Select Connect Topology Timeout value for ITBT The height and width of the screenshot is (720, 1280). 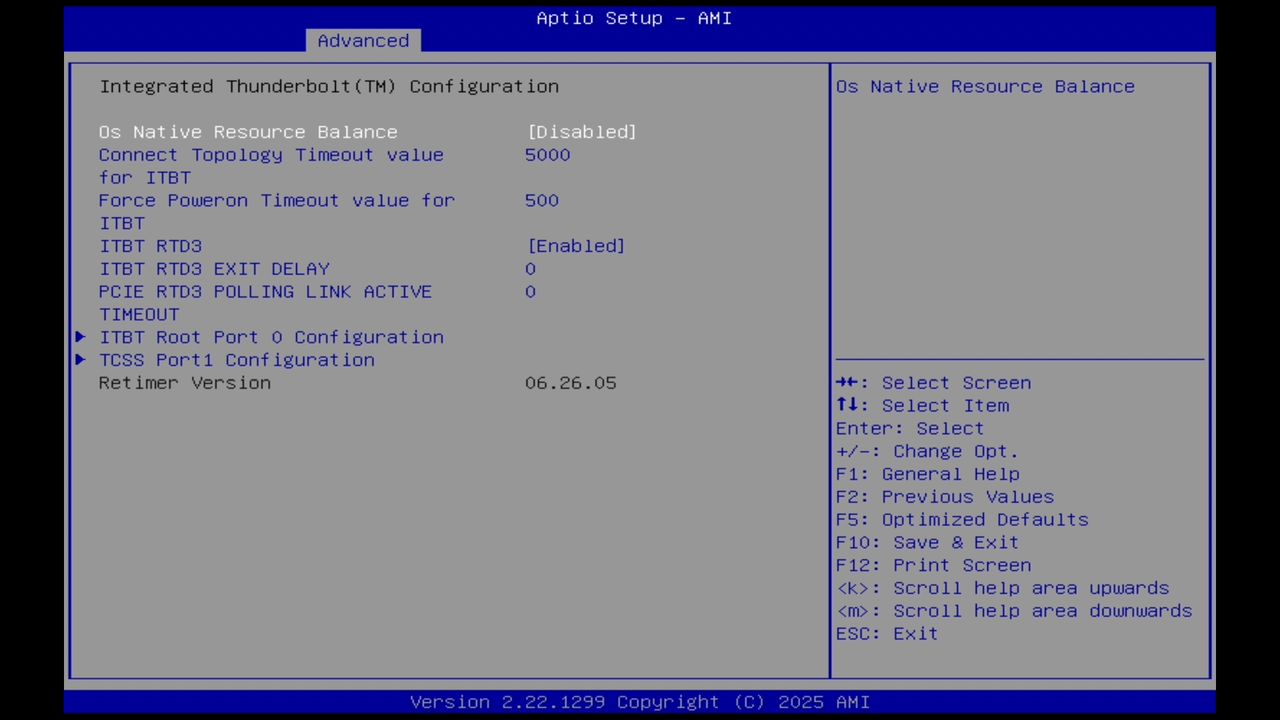[x=271, y=154]
